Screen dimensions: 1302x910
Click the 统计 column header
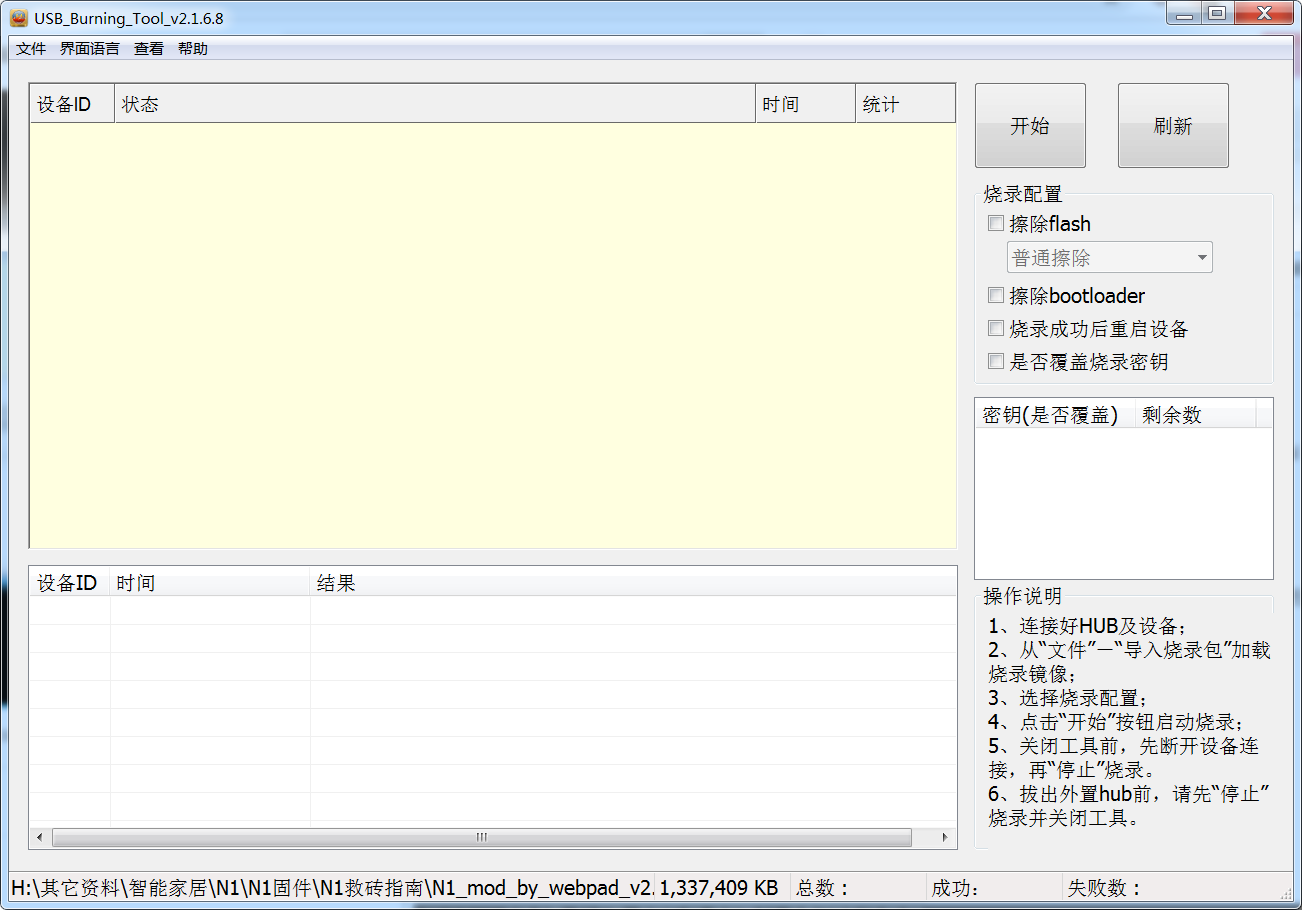[906, 104]
